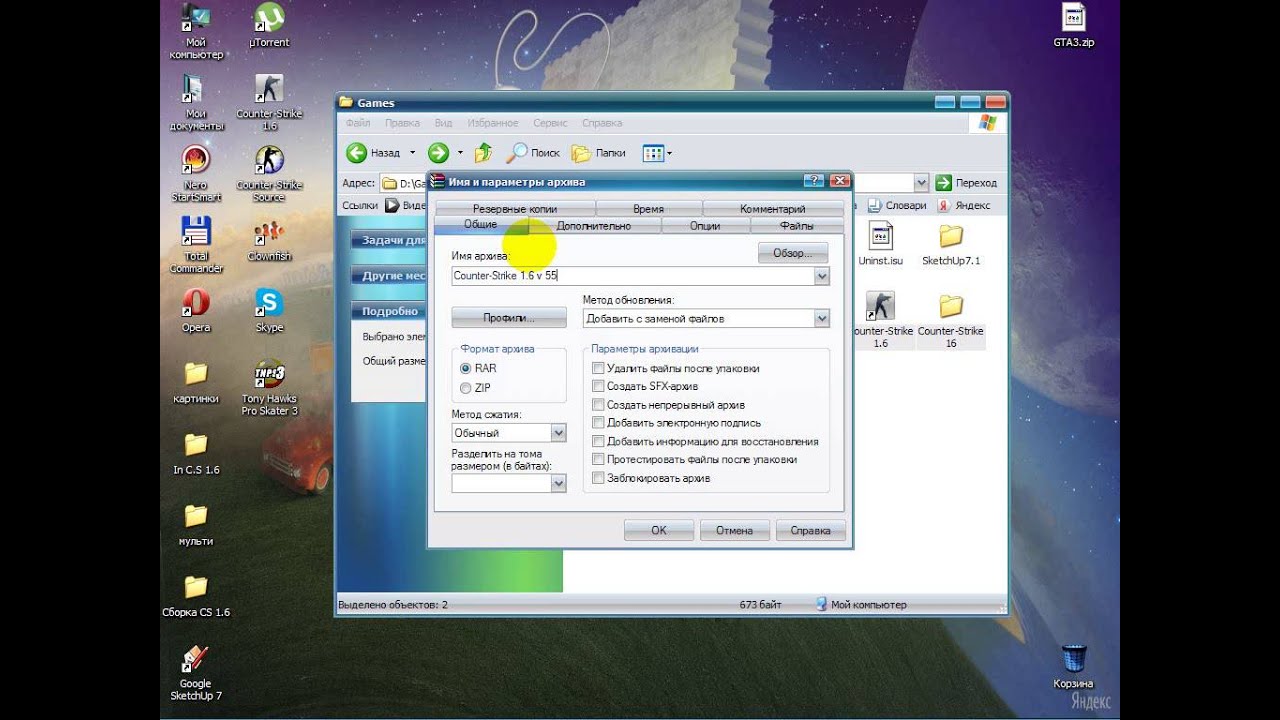The image size is (1280, 720).
Task: Open In C.S 1.6 desktop folder
Action: (x=196, y=454)
